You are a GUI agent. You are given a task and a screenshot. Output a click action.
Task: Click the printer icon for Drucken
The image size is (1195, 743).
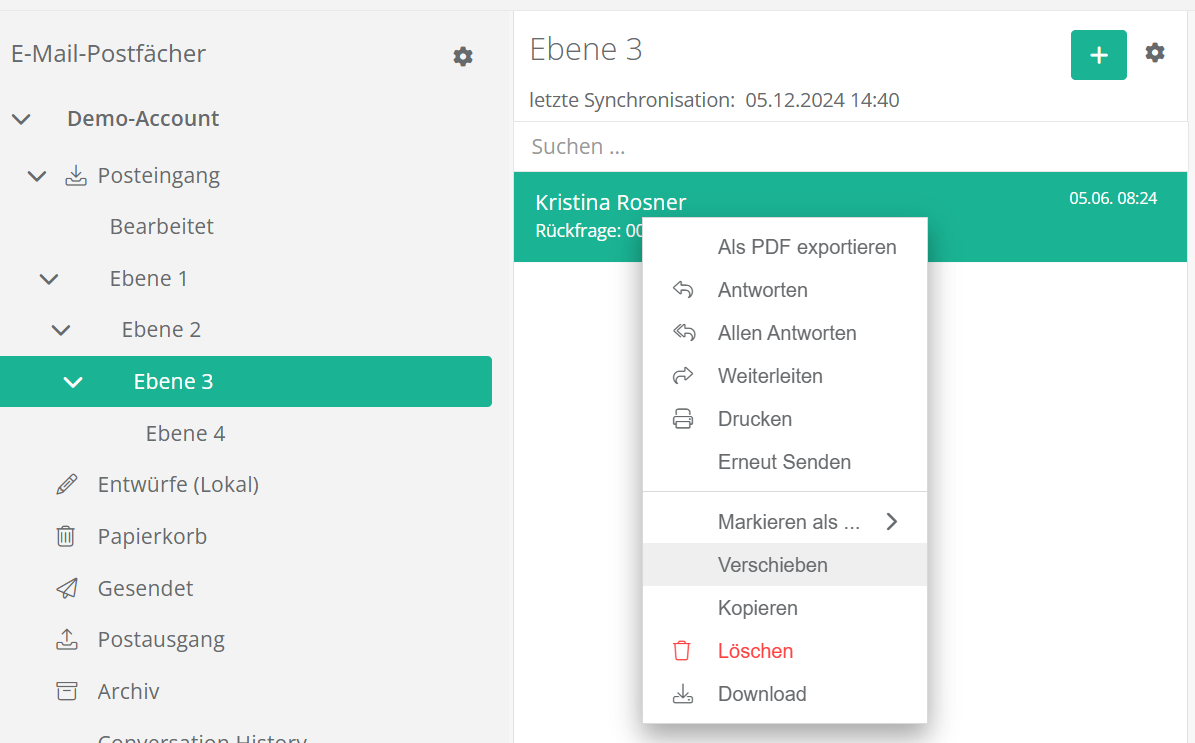pos(683,419)
